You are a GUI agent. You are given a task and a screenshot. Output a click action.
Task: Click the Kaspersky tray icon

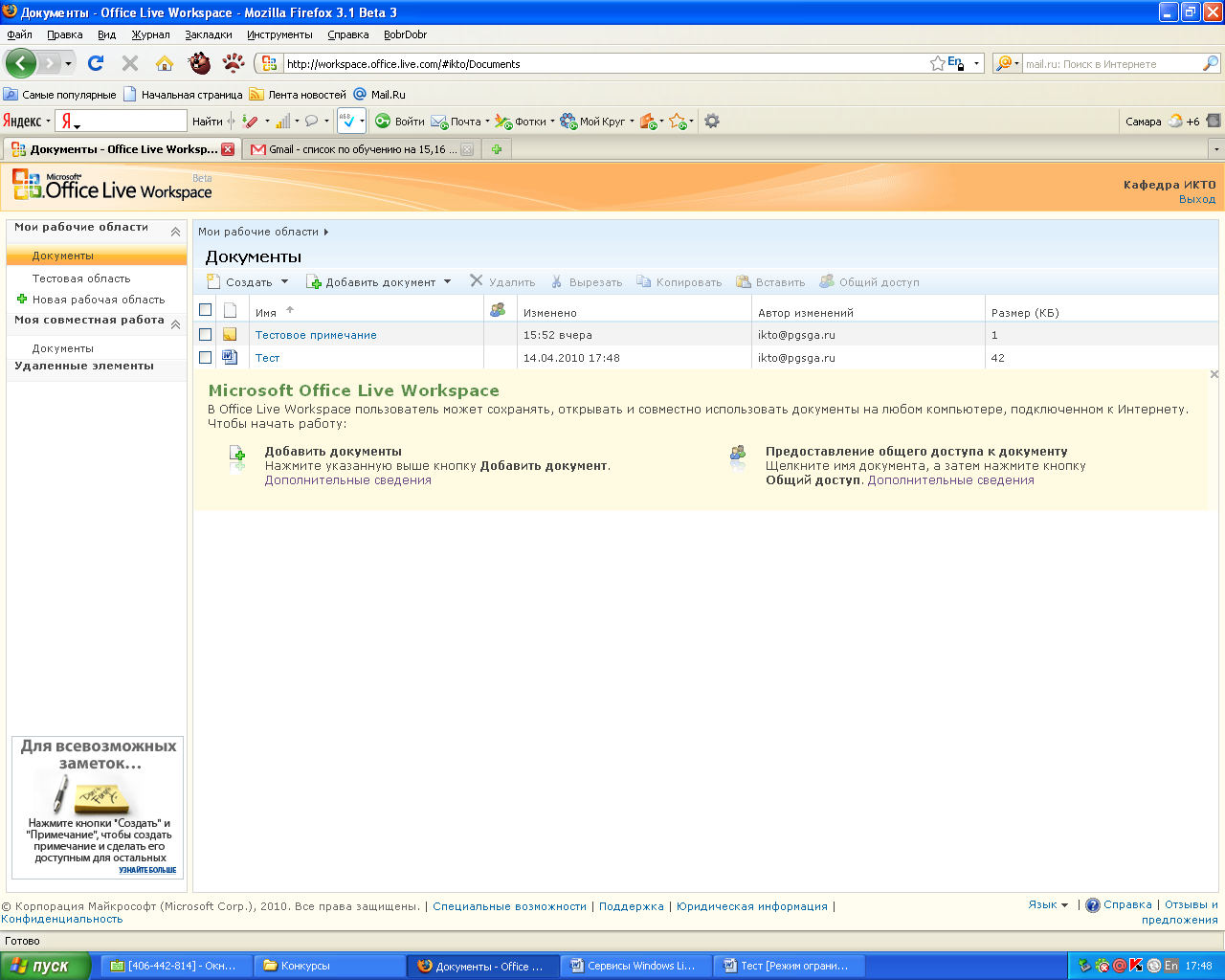[1136, 966]
